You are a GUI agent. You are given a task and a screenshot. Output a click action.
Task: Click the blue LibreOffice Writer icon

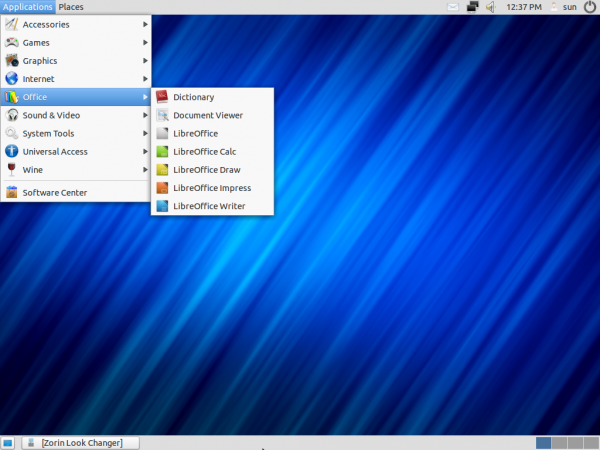pyautogui.click(x=162, y=206)
